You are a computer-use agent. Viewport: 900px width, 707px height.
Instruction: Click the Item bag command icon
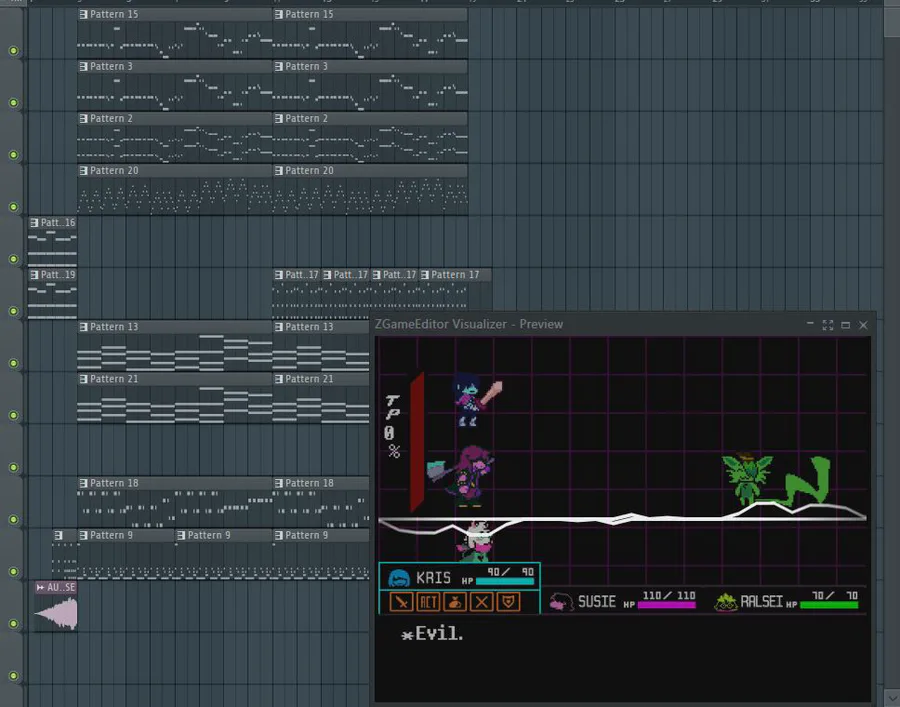pos(455,602)
